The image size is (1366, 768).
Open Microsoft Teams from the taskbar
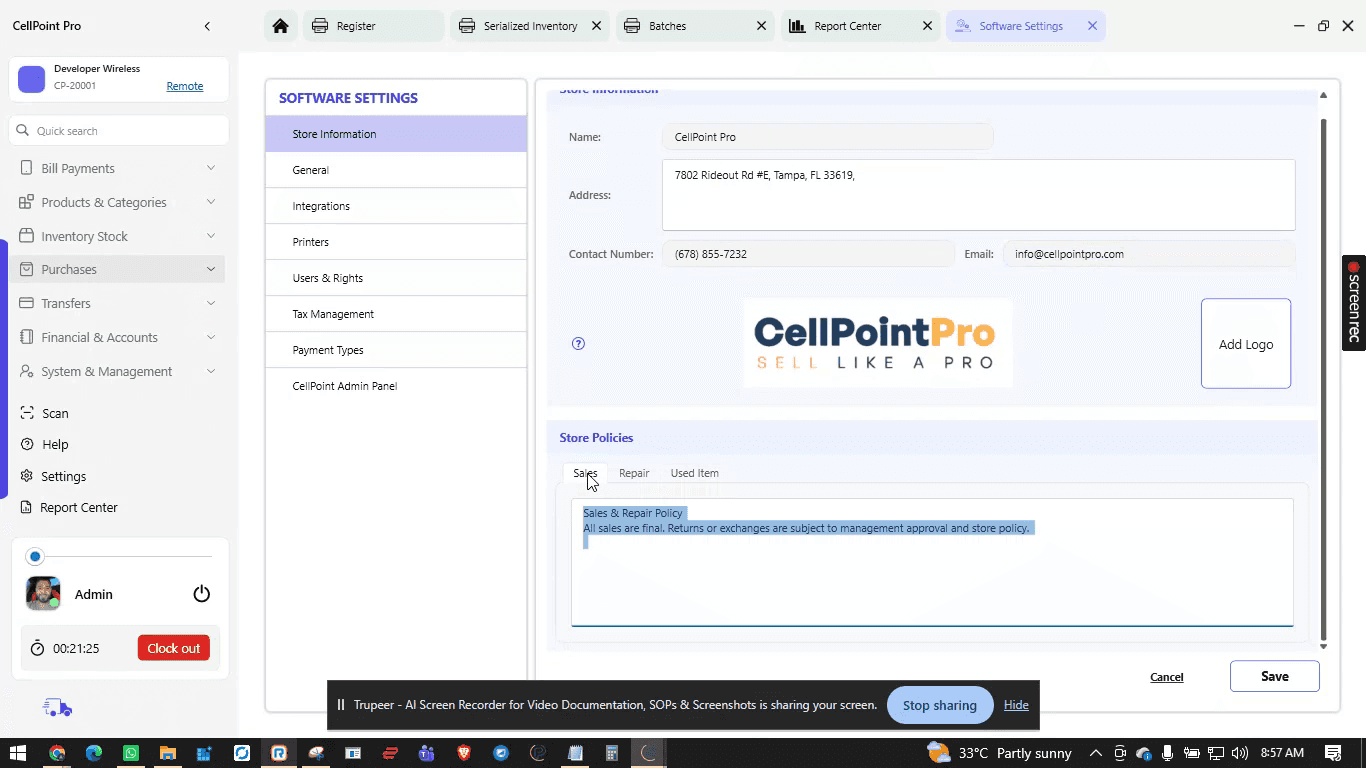coord(427,753)
